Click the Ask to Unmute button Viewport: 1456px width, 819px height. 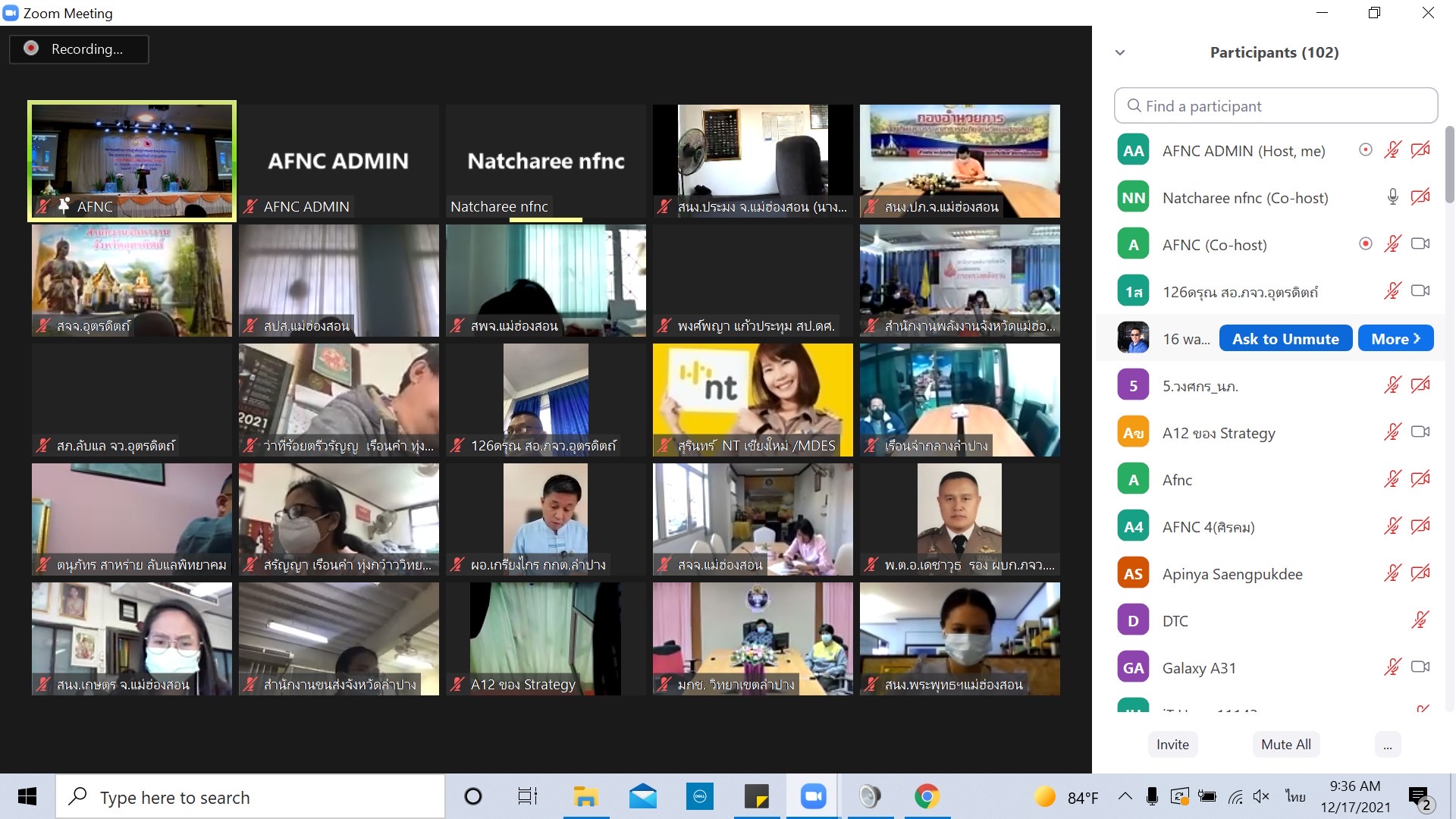(1285, 339)
